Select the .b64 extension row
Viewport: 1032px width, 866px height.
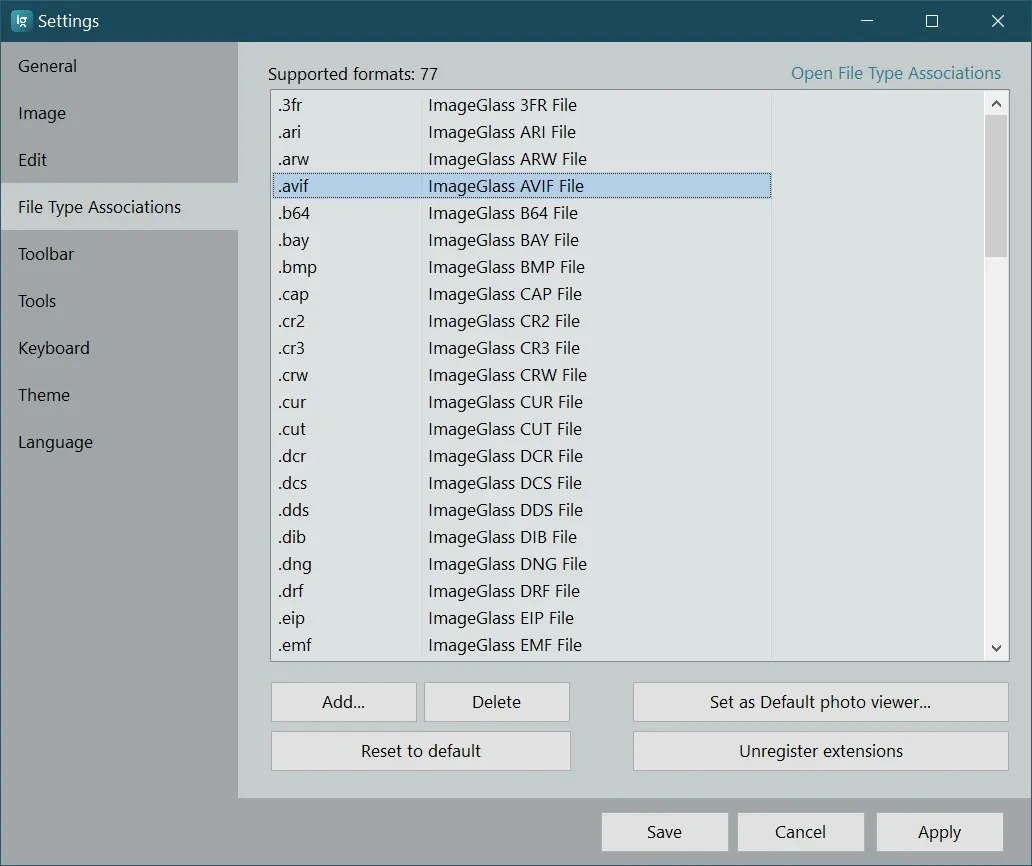[x=521, y=213]
